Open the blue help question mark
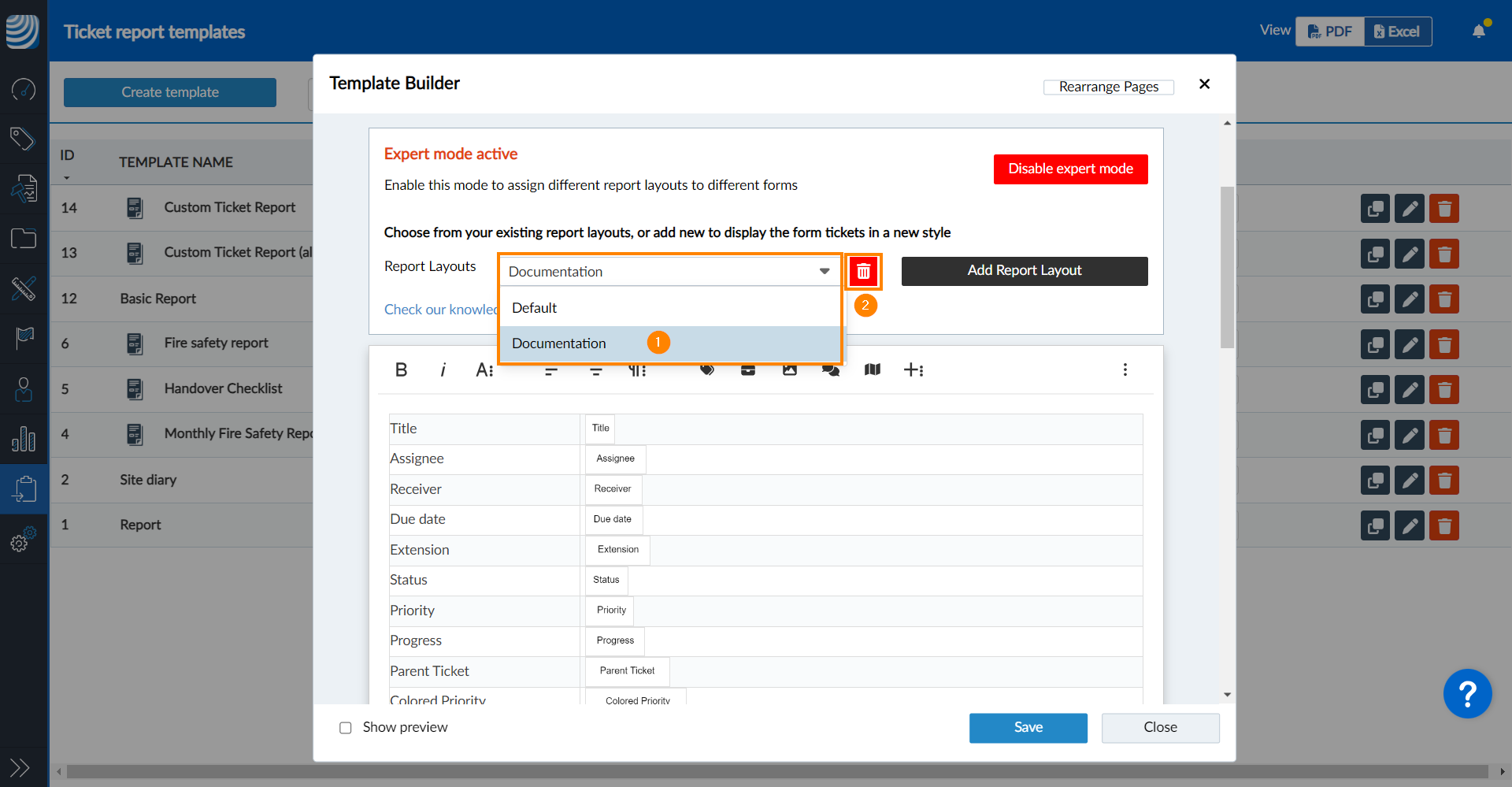This screenshot has height=787, width=1512. pyautogui.click(x=1467, y=693)
